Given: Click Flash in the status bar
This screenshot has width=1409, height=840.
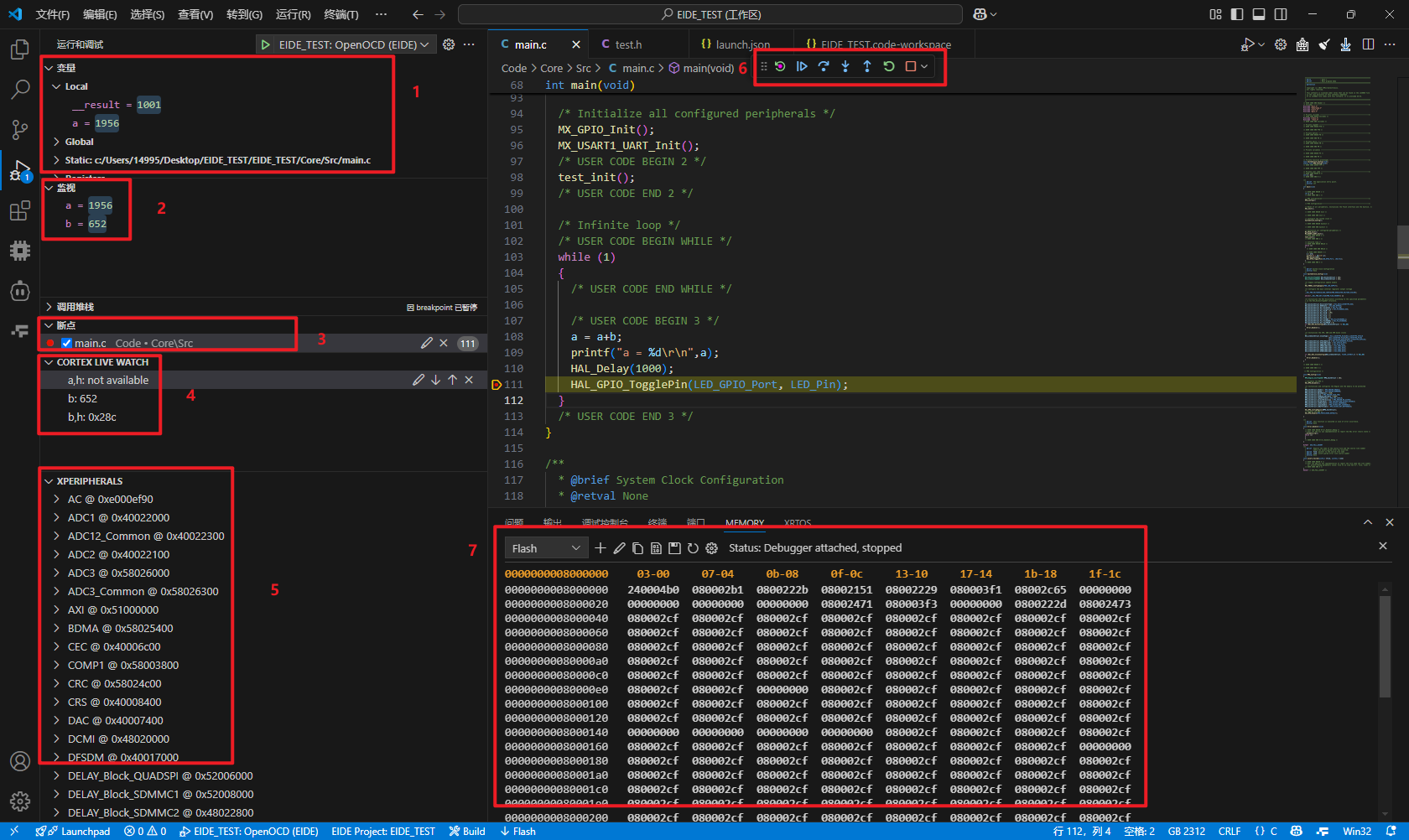Looking at the screenshot, I should (517, 832).
